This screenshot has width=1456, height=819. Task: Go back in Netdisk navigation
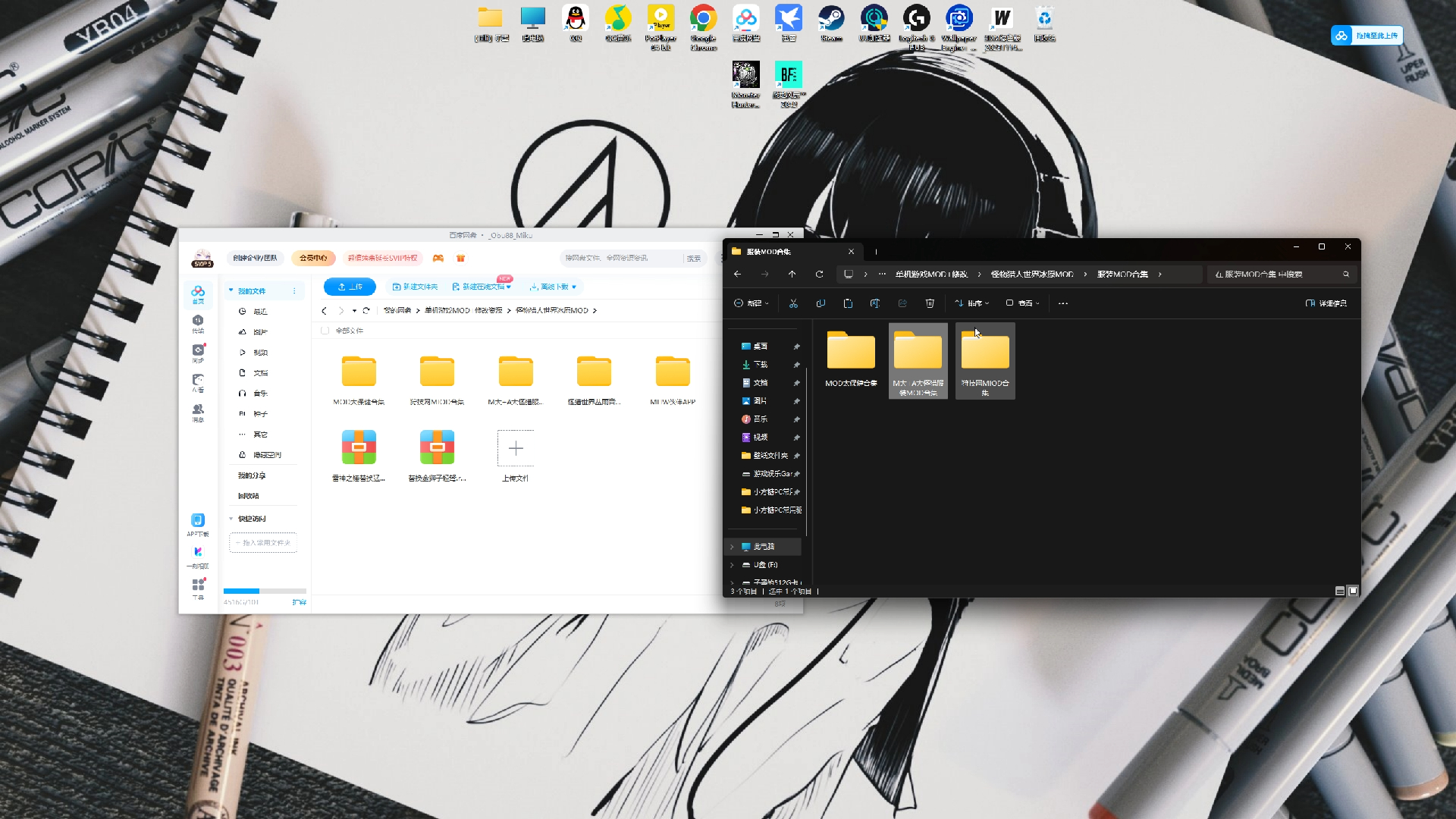click(324, 310)
